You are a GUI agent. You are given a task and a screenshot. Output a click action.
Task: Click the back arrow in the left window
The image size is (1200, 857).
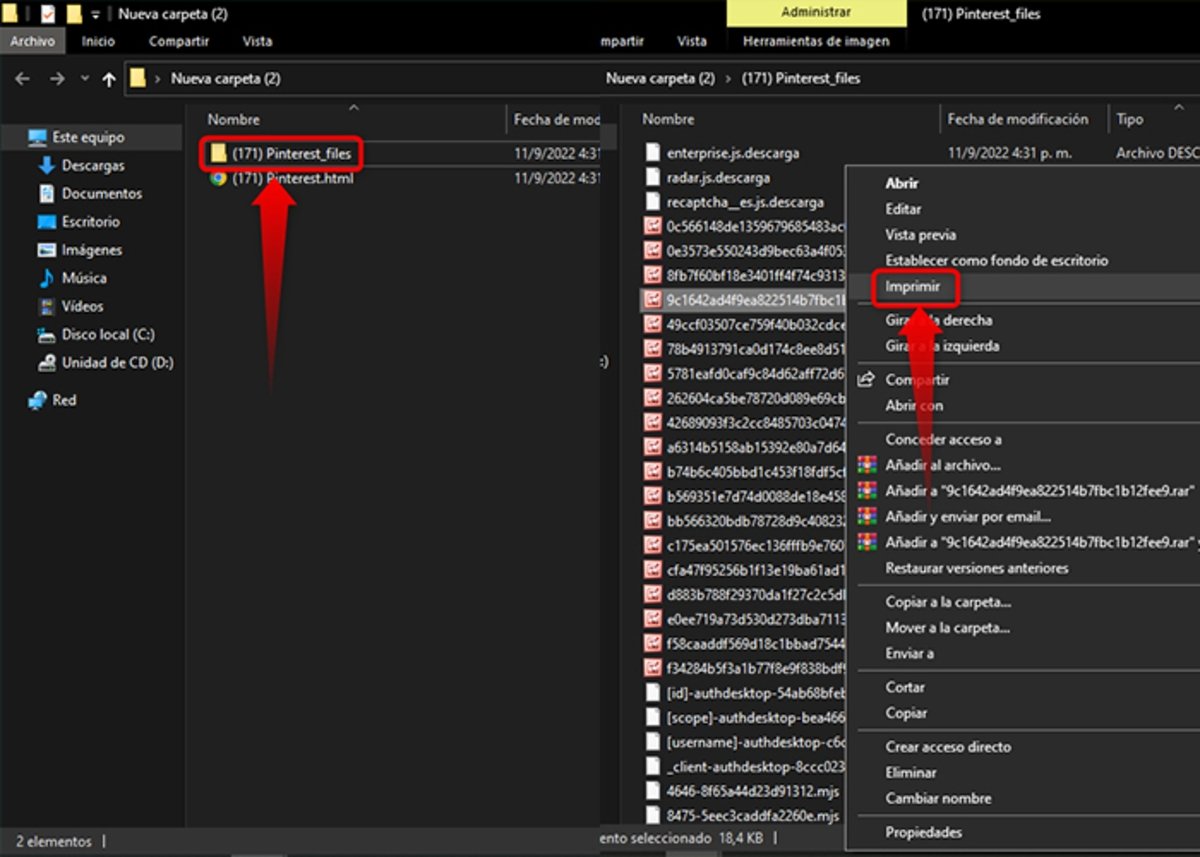(x=23, y=78)
